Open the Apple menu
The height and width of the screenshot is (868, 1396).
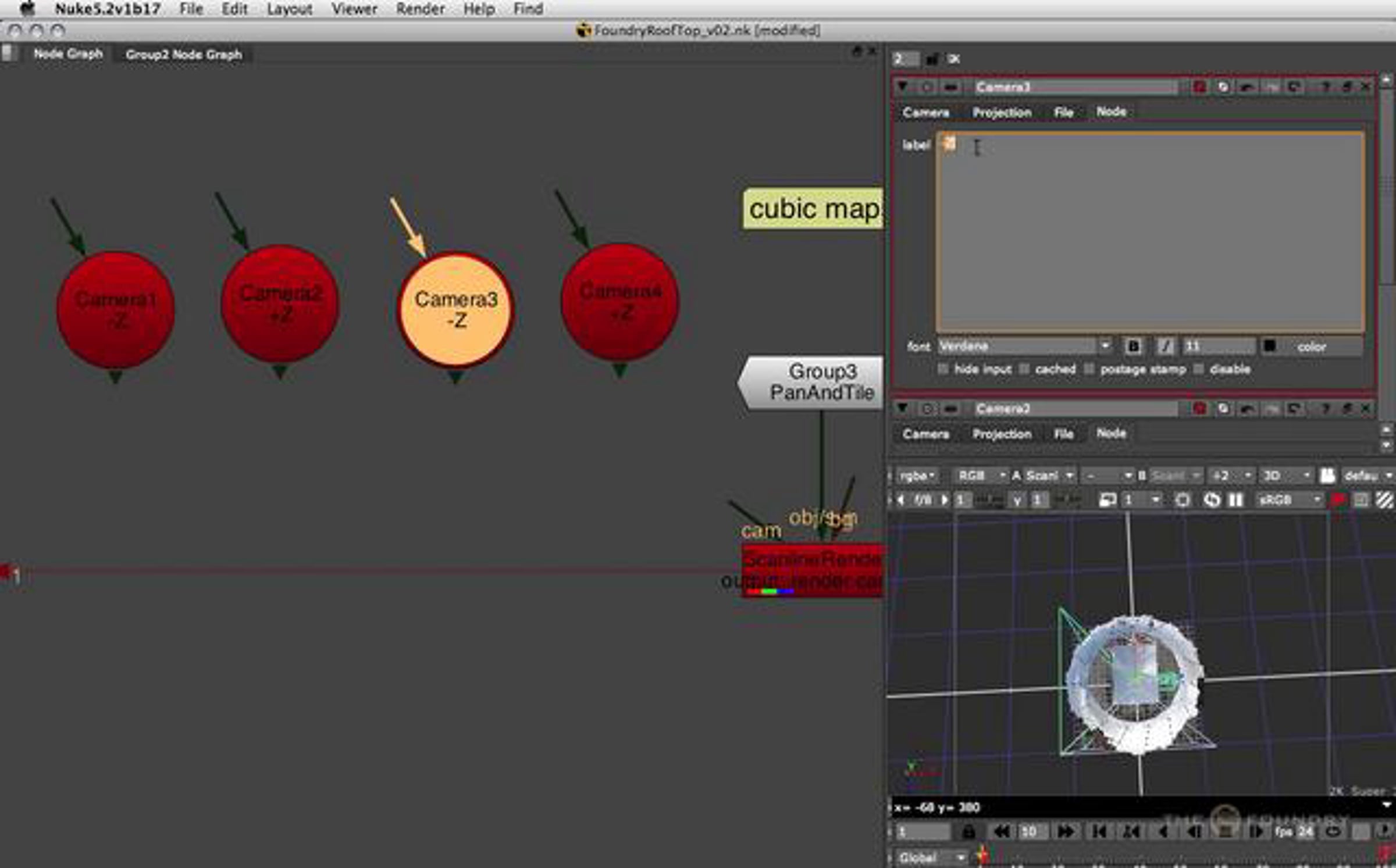27,8
